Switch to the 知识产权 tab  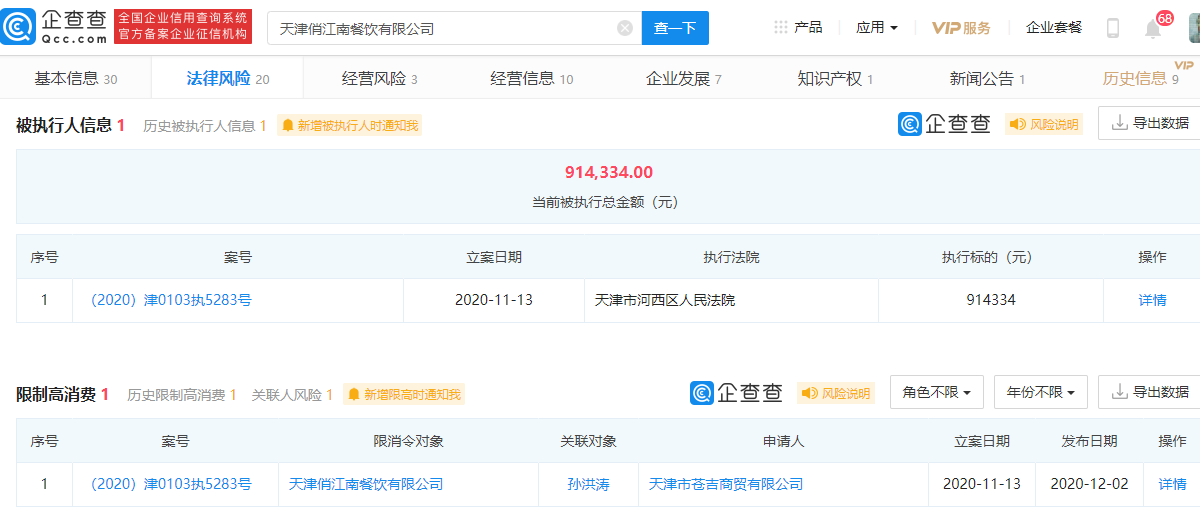coord(835,78)
